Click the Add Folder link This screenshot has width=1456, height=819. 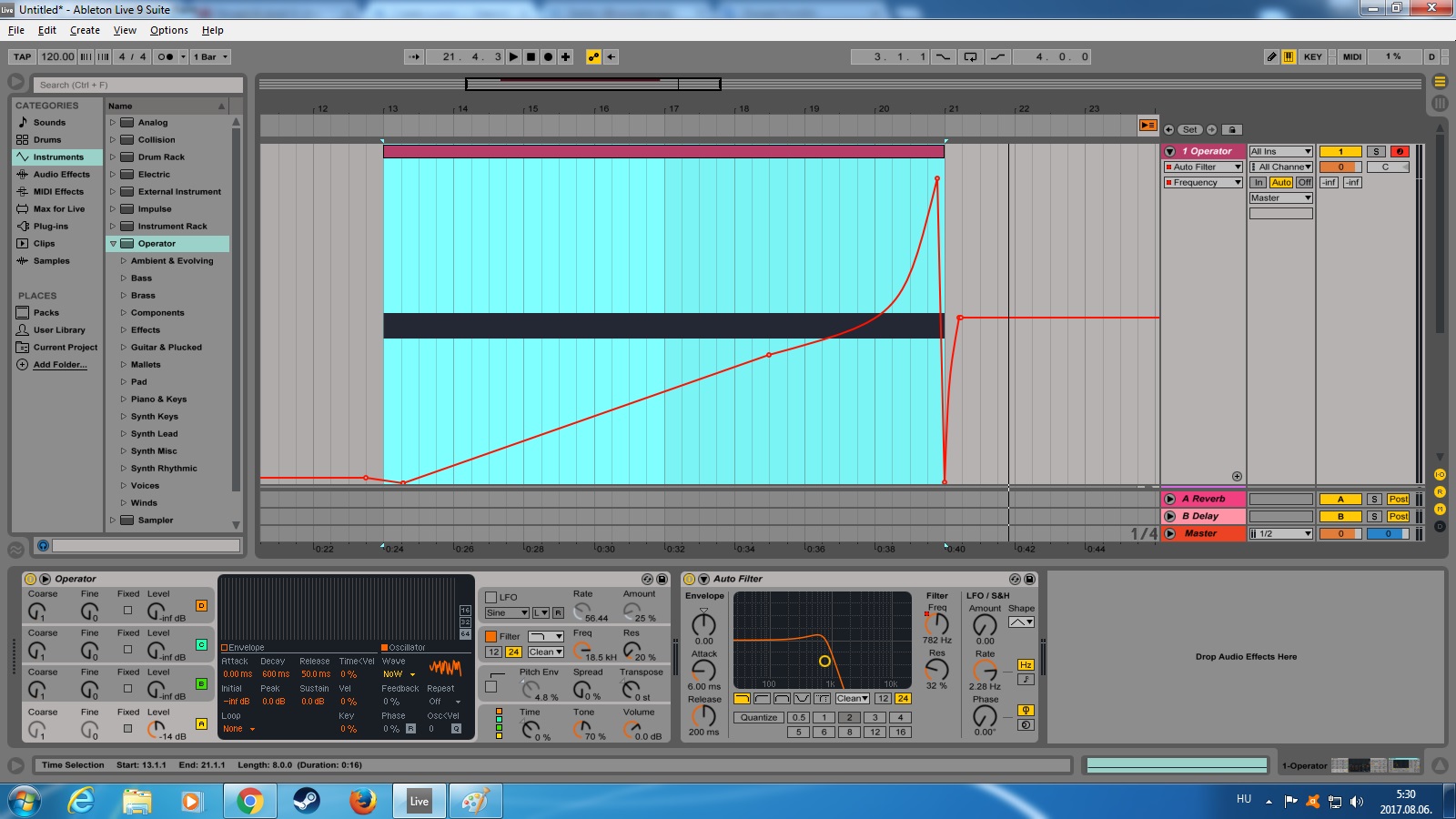(60, 364)
